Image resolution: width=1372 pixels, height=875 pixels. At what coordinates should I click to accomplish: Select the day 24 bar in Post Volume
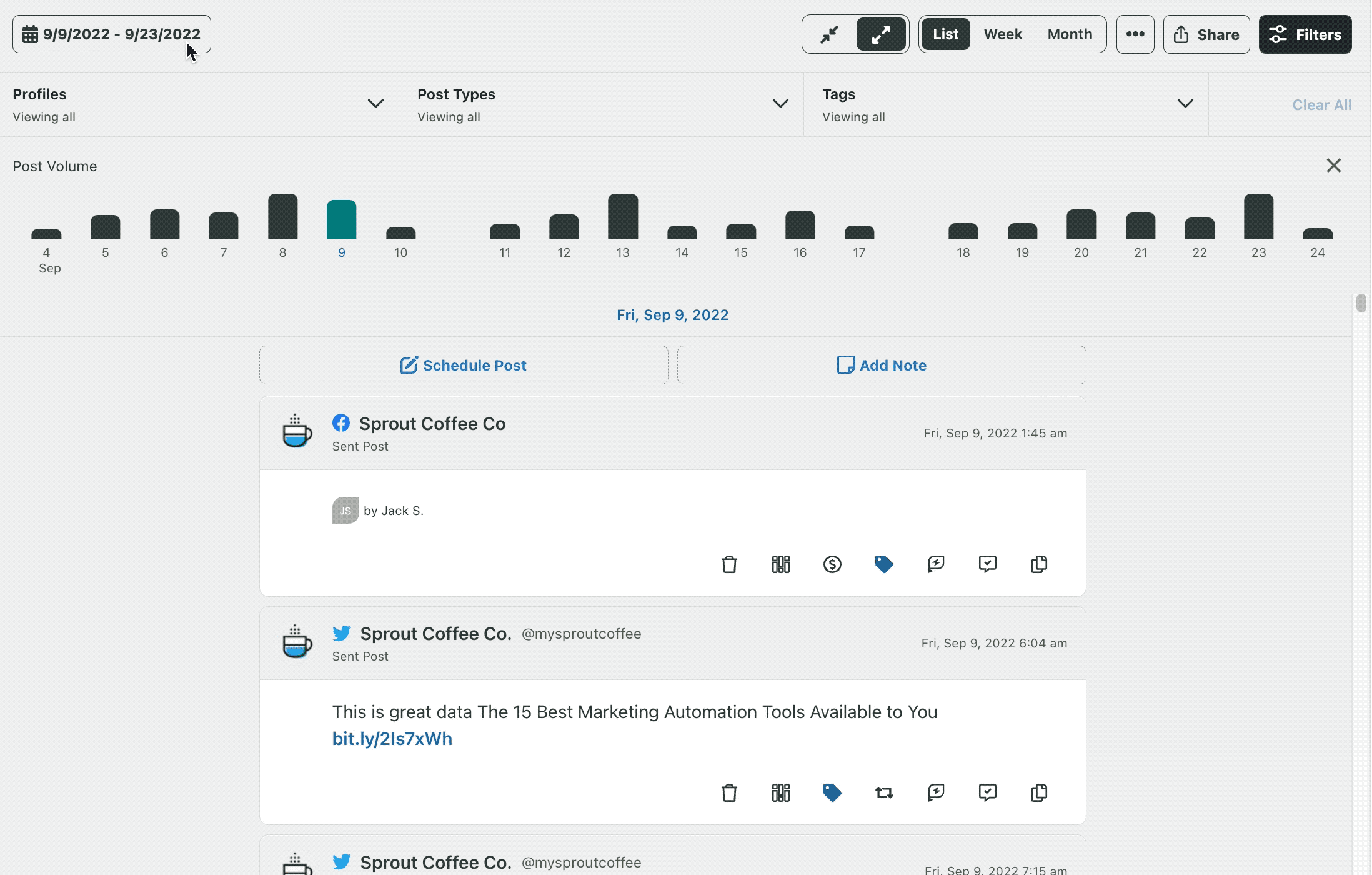[1318, 233]
